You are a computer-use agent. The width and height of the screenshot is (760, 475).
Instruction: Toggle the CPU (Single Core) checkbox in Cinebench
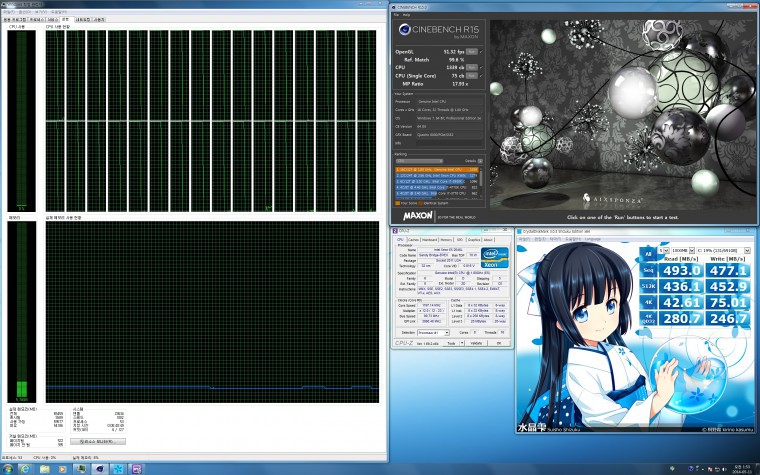coord(481,76)
